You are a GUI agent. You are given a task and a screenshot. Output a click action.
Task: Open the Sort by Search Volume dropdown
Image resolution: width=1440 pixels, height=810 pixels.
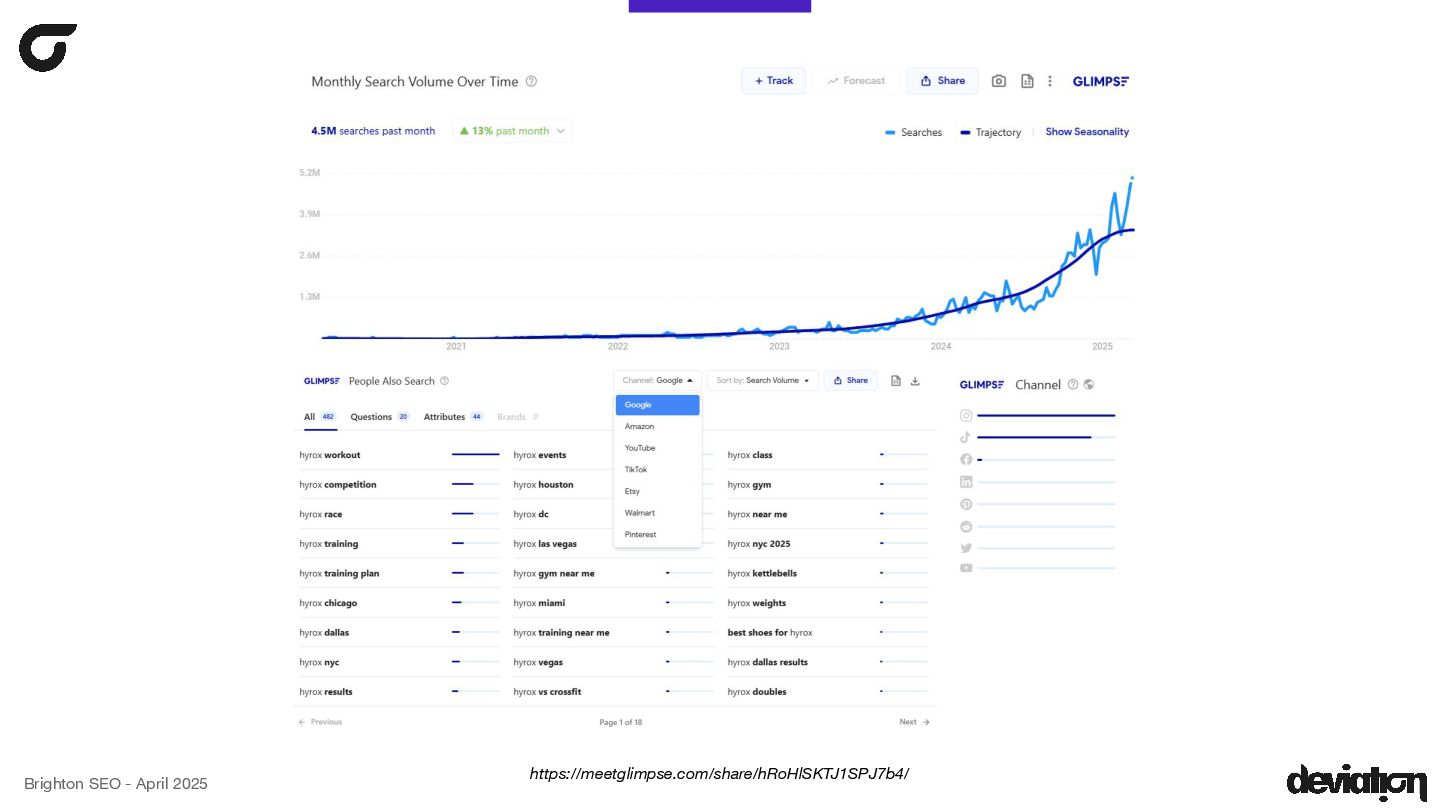tap(763, 381)
